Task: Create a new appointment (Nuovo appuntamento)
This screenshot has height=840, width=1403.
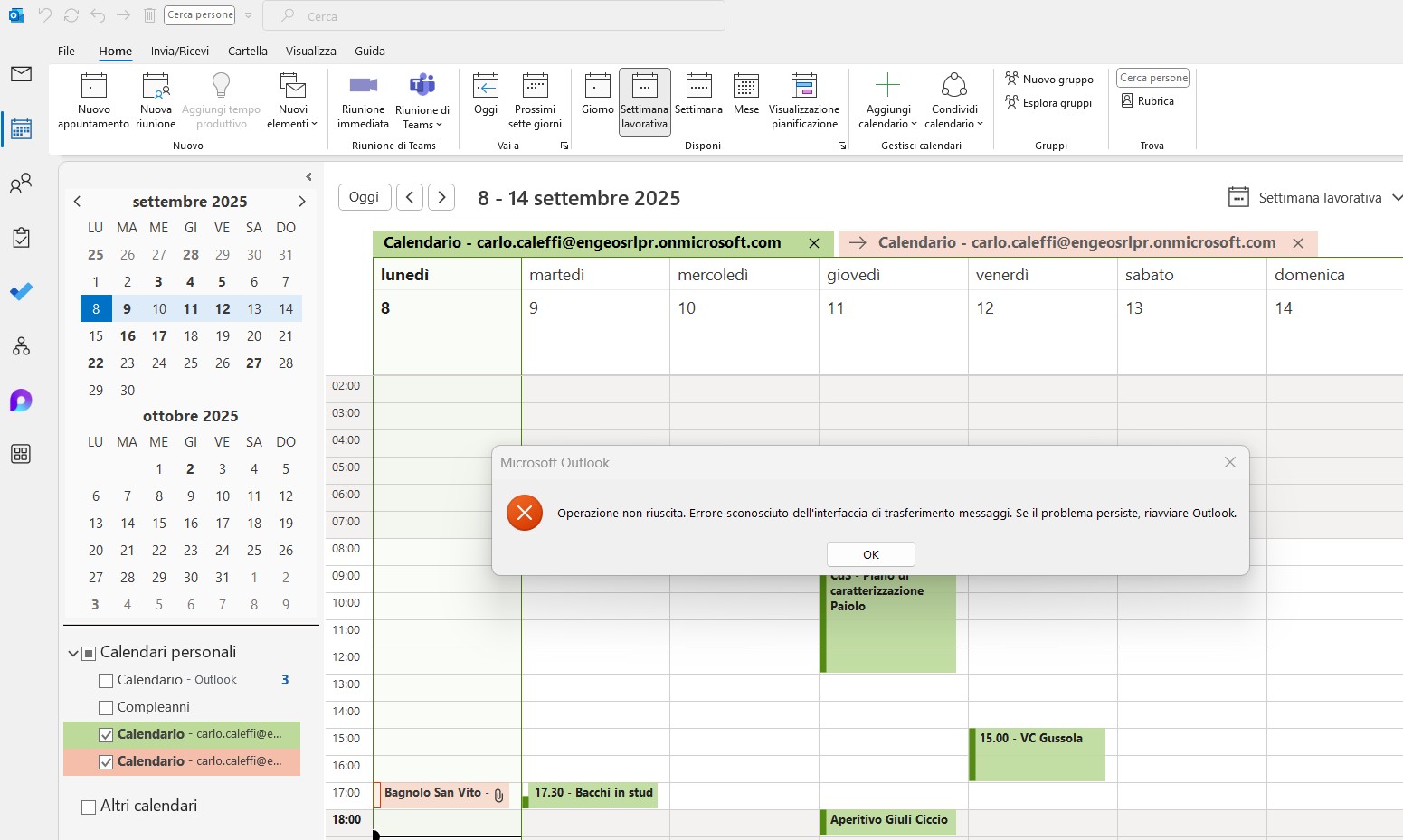Action: pos(94,101)
